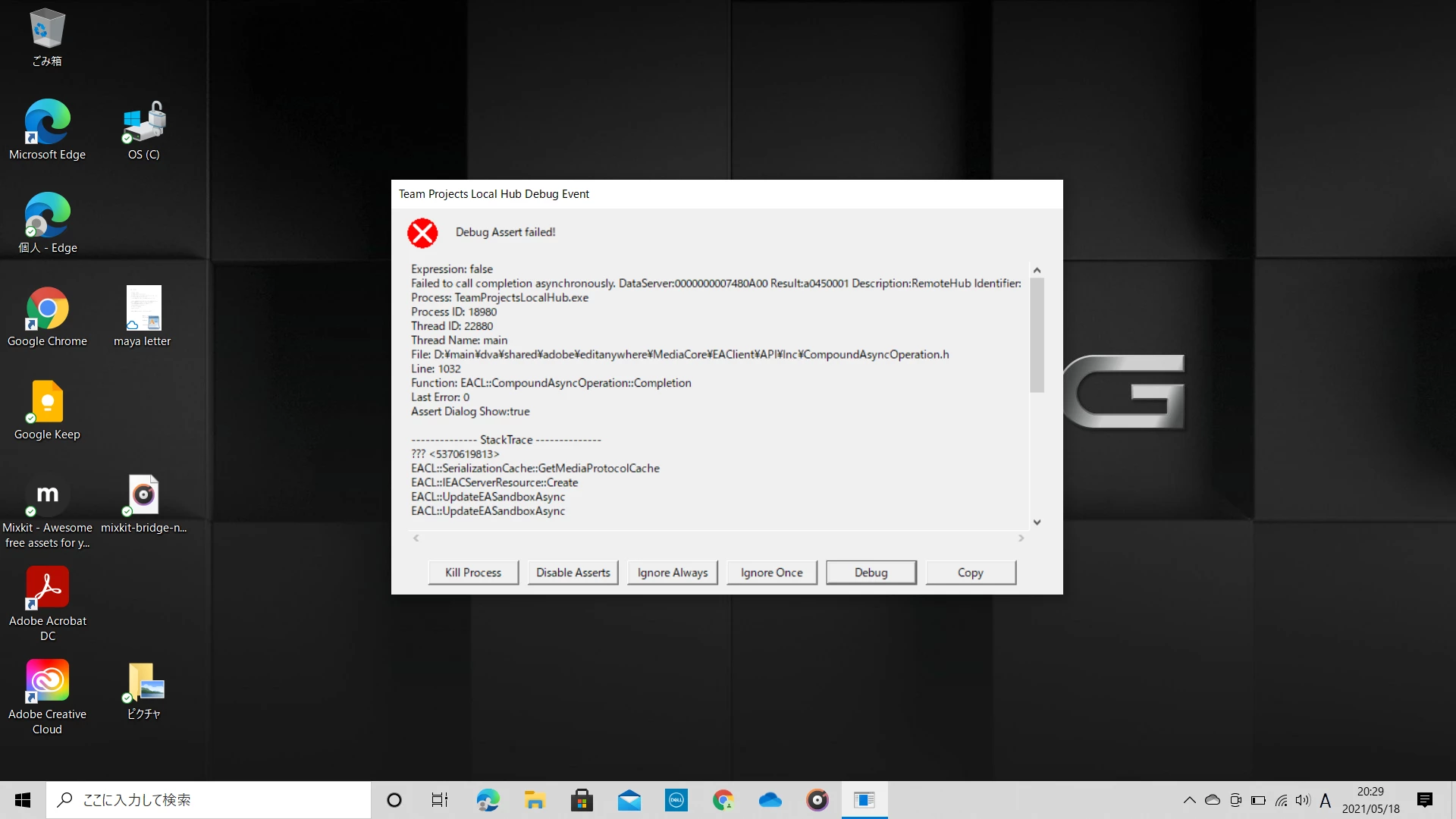Open File Explorer from the taskbar

pyautogui.click(x=535, y=800)
